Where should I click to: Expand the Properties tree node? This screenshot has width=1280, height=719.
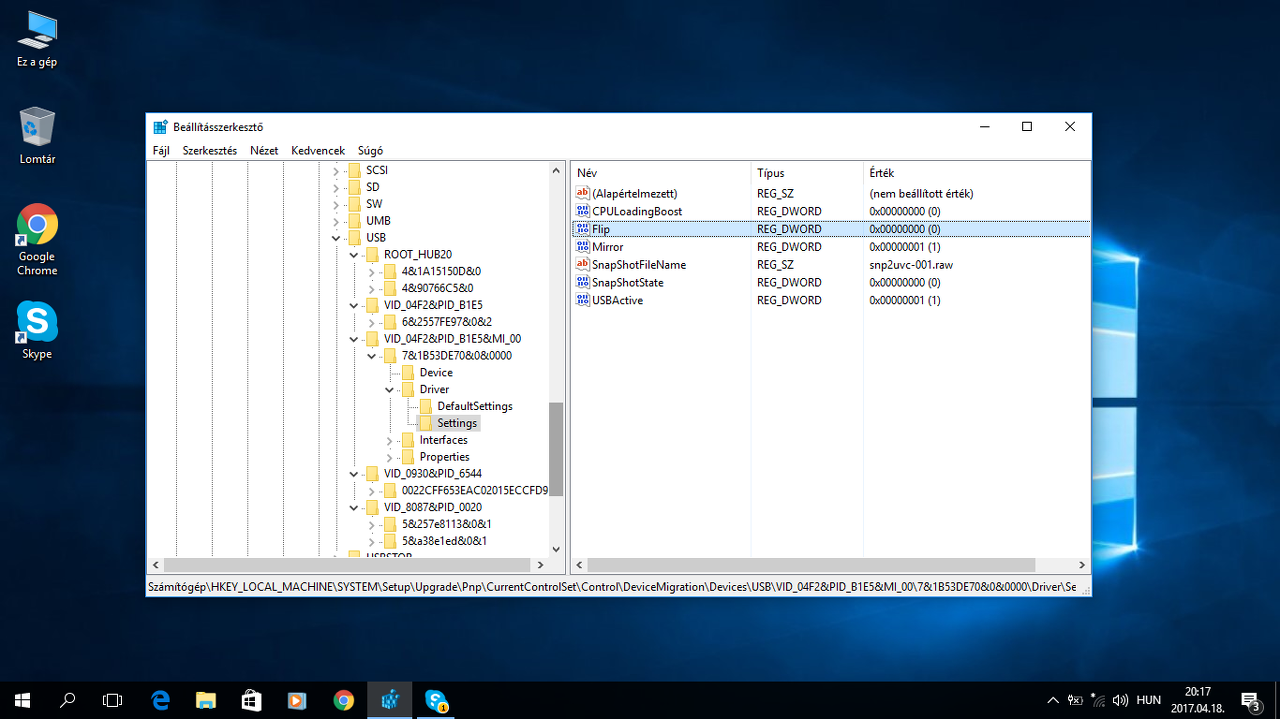point(391,457)
